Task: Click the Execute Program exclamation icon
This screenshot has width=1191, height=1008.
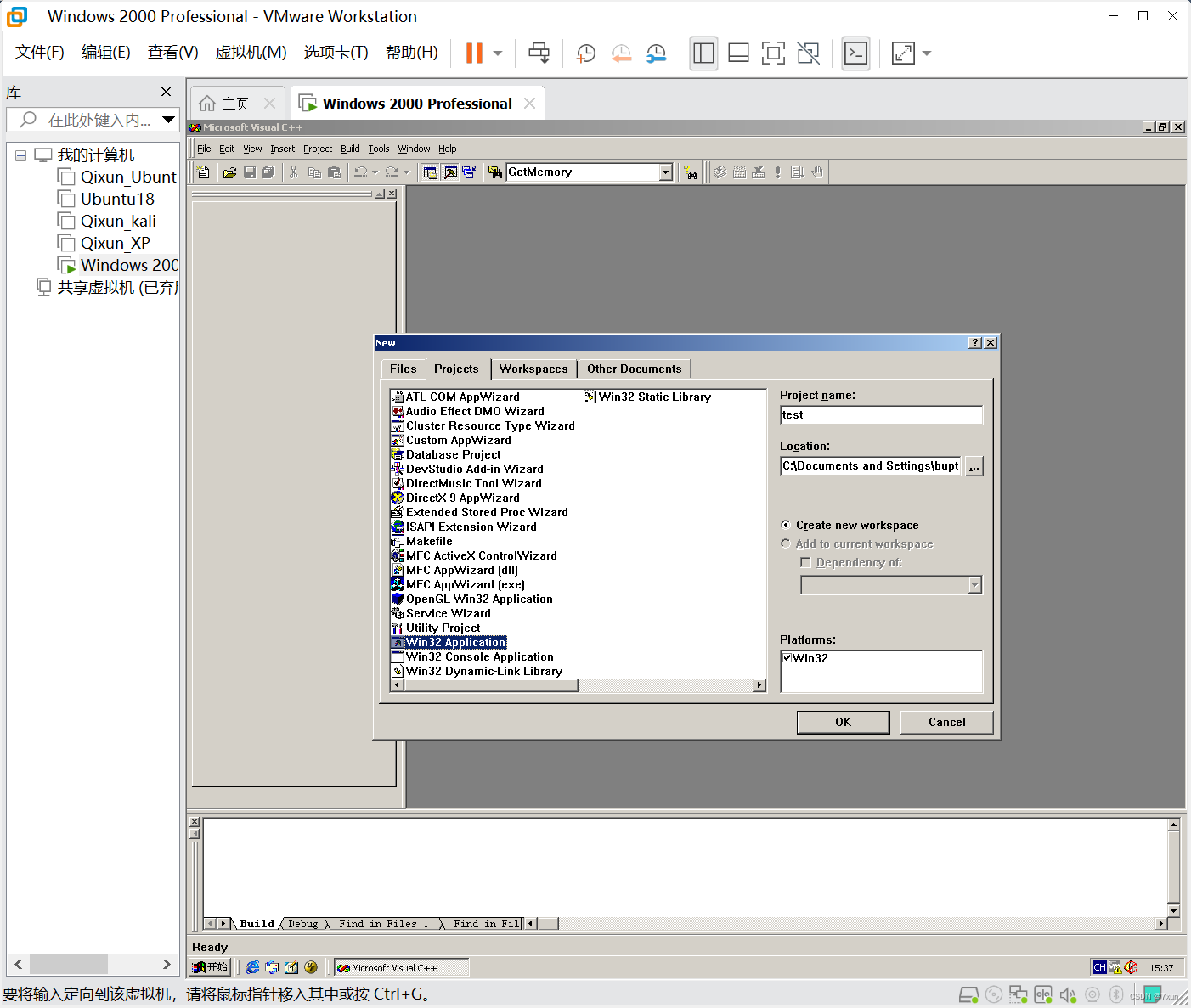Action: (x=778, y=172)
